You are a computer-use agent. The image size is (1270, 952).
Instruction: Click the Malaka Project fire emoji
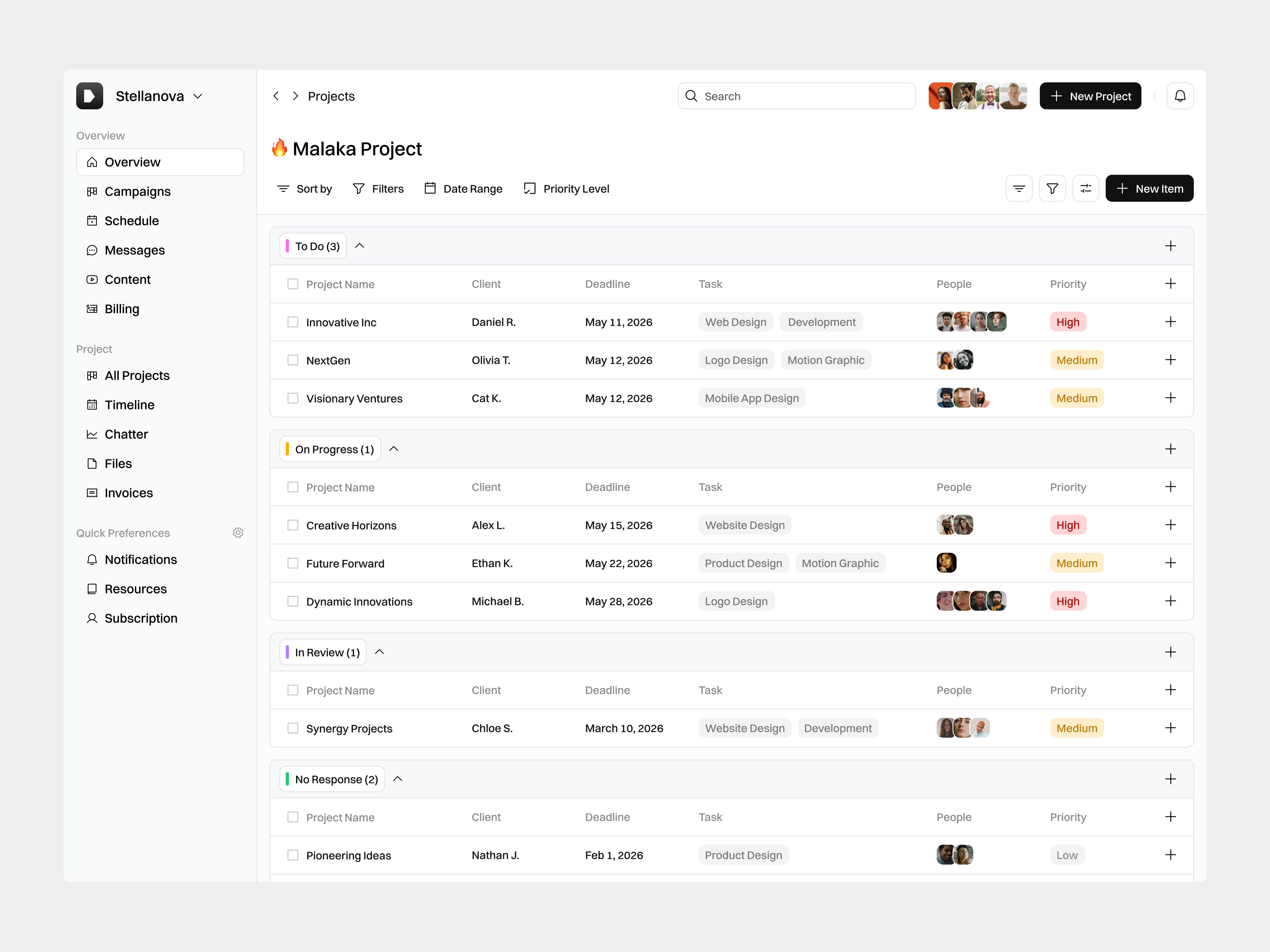tap(280, 148)
